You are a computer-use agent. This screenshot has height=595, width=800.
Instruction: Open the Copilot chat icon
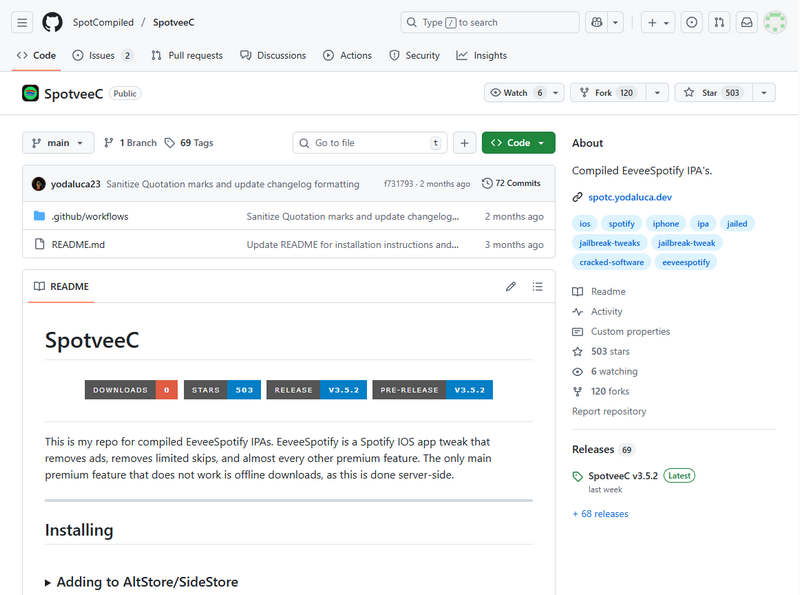pyautogui.click(x=597, y=22)
